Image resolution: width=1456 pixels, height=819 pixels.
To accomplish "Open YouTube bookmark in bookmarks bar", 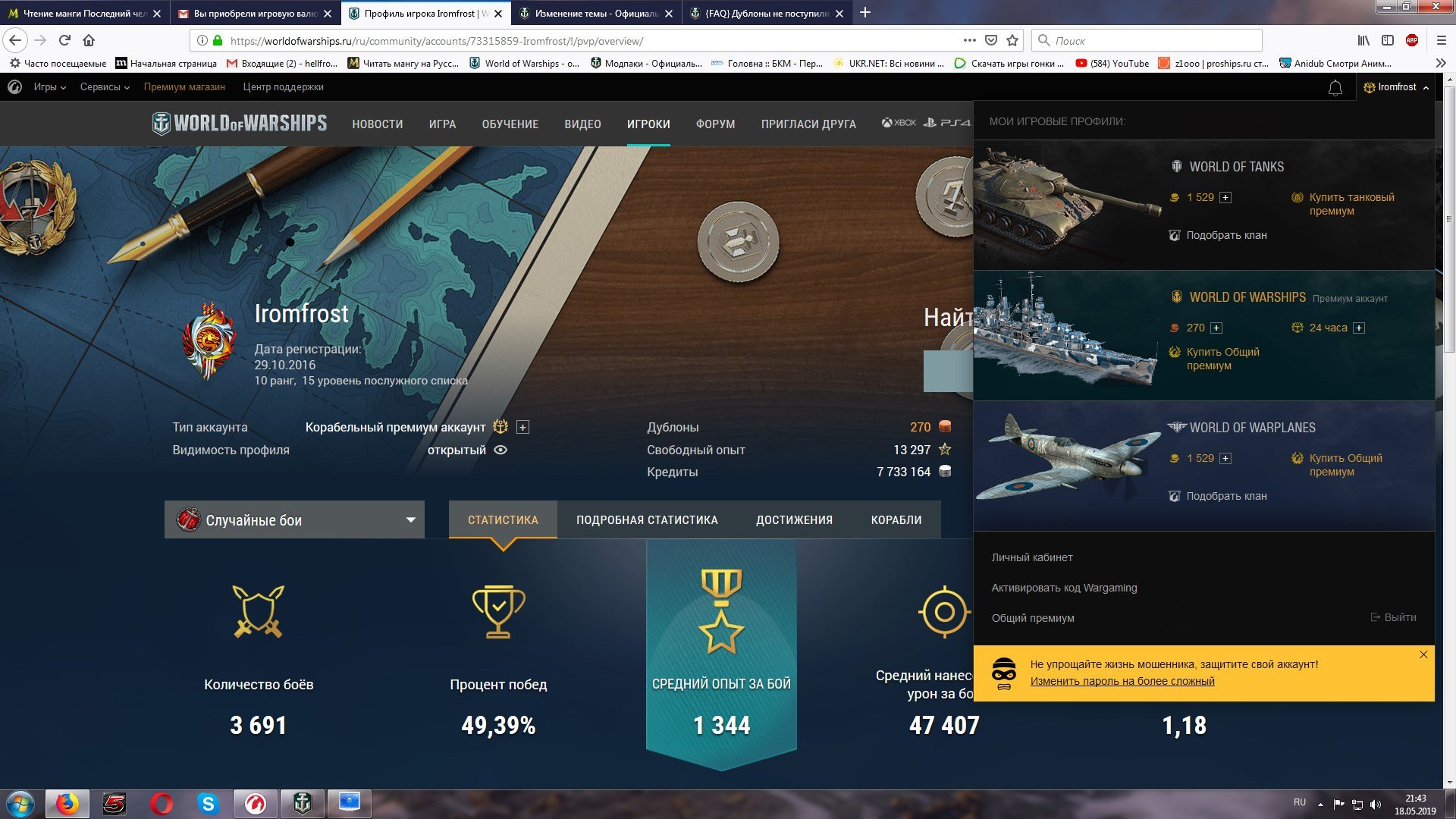I will pyautogui.click(x=1112, y=63).
